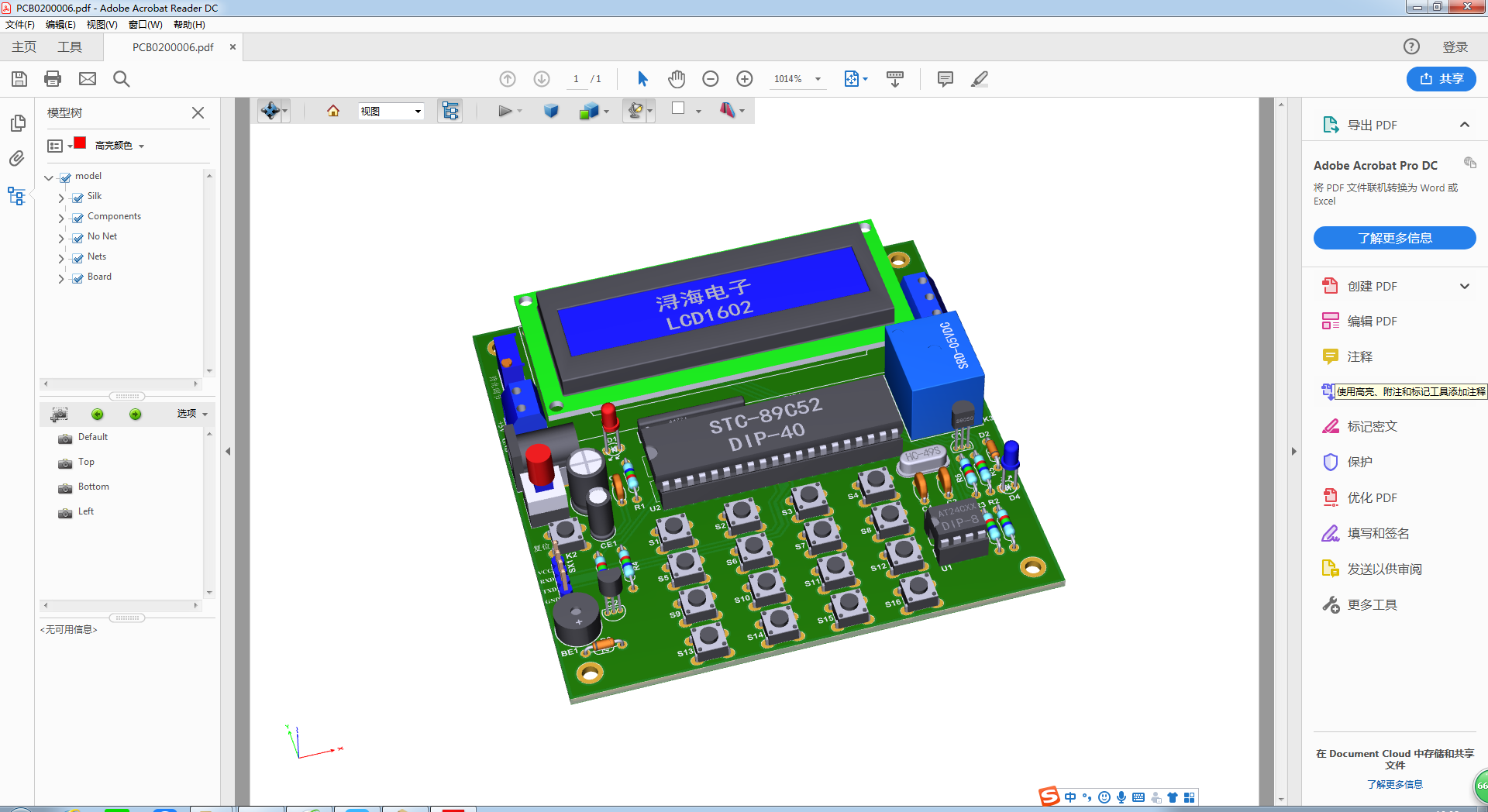Image resolution: width=1488 pixels, height=812 pixels.
Task: Open the 视图(V) menu
Action: coord(102,25)
